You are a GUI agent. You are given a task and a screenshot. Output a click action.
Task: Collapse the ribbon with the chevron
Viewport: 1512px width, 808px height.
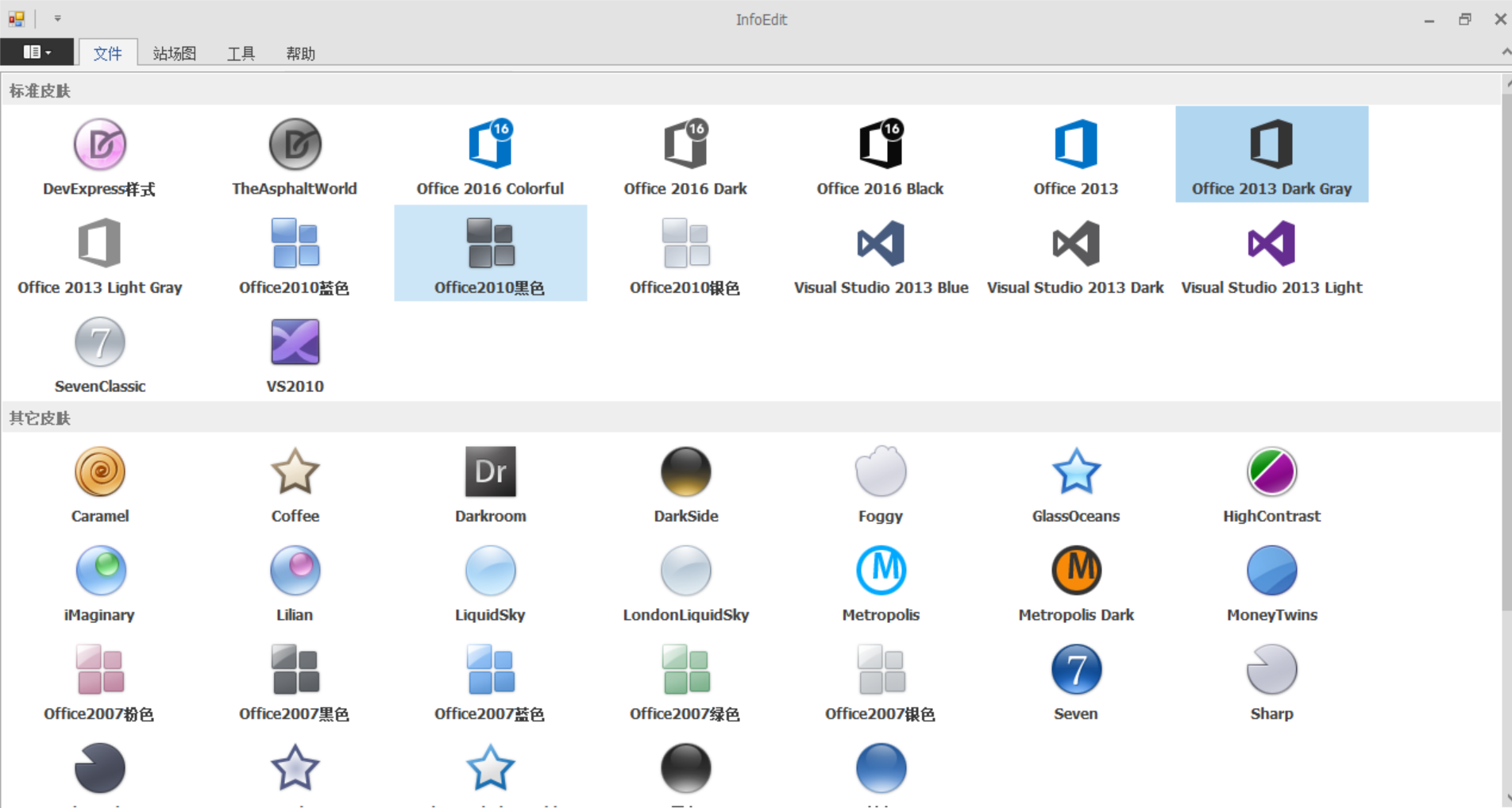point(1505,52)
